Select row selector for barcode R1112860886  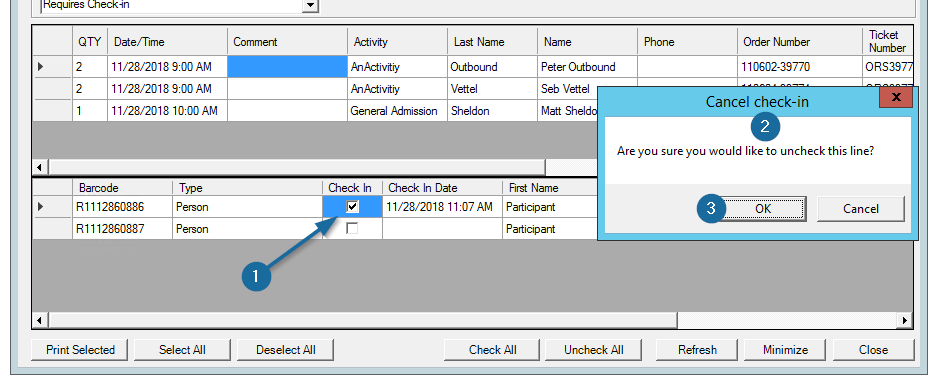(52, 207)
